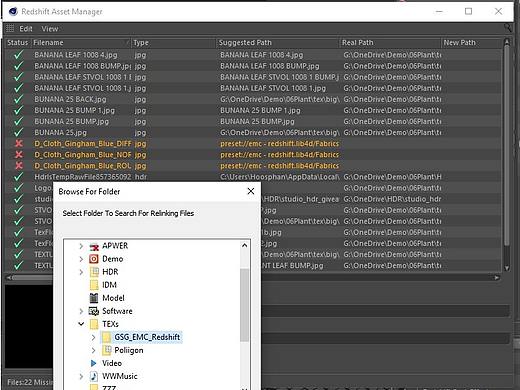Click the search magnifier icon in menu bar

pyautogui.click(x=508, y=28)
